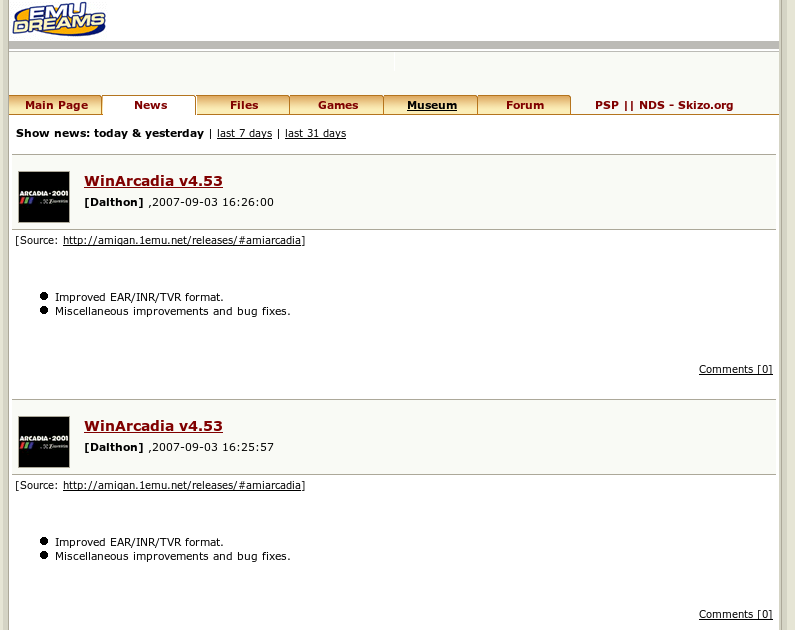
Task: Go to the Museum tab
Action: tap(432, 105)
